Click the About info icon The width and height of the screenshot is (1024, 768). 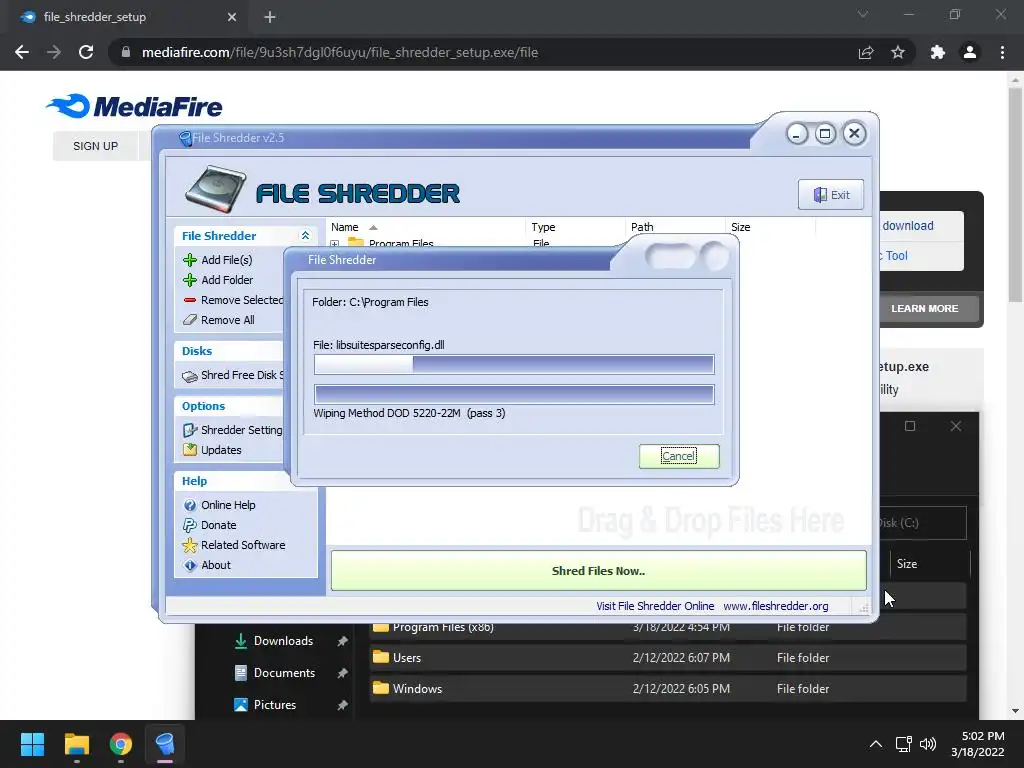190,566
